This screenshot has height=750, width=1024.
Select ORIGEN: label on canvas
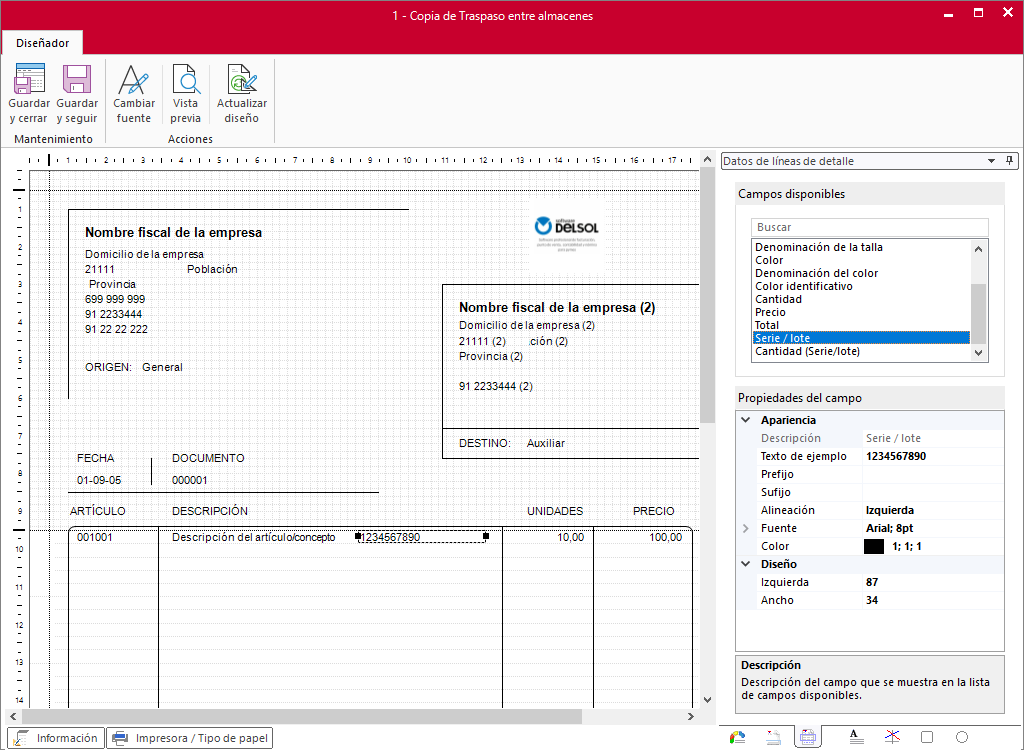coord(108,367)
